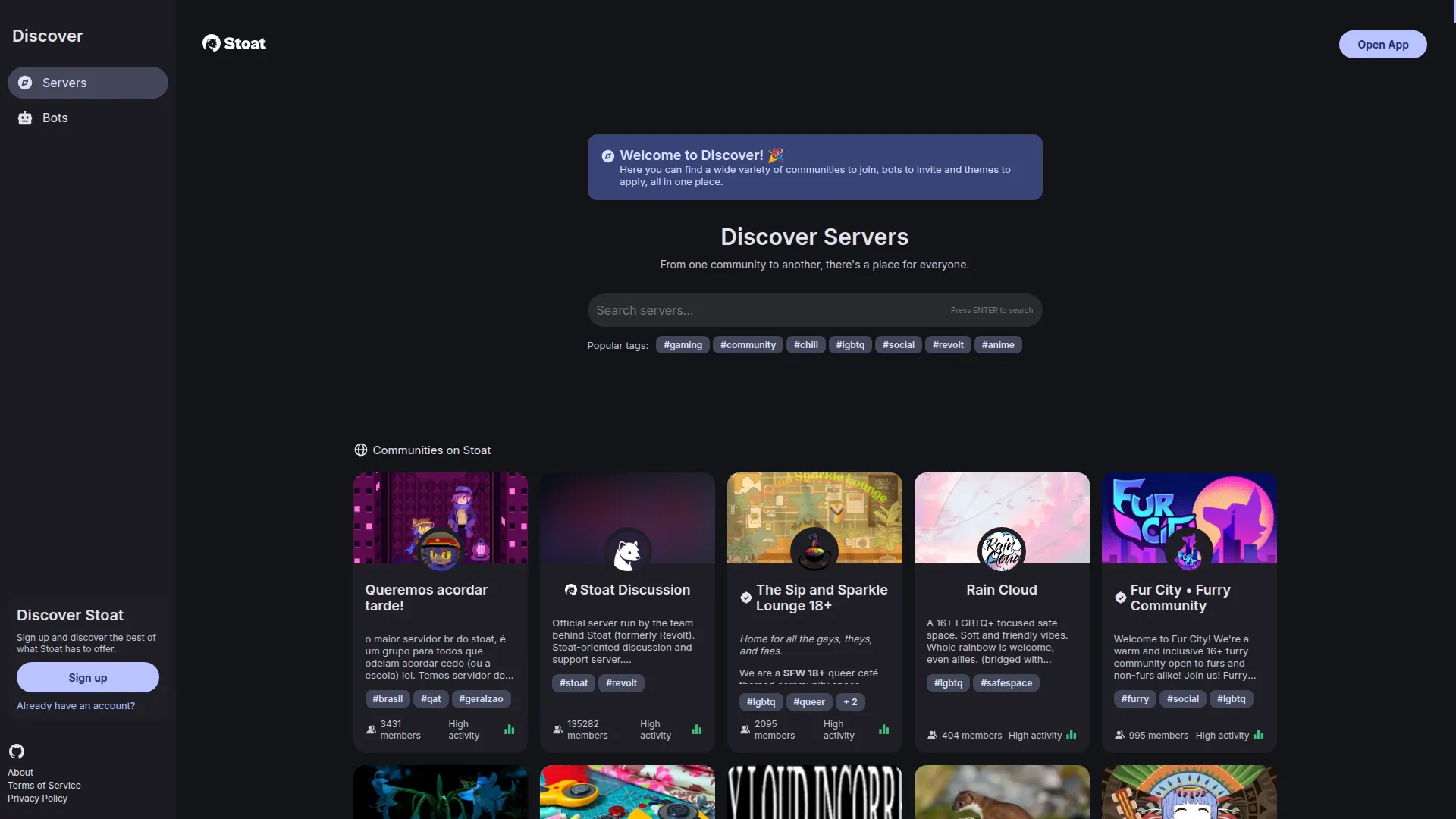Image resolution: width=1456 pixels, height=819 pixels.
Task: Click activity bars icon on Queremos acordar tarde card
Action: click(509, 730)
